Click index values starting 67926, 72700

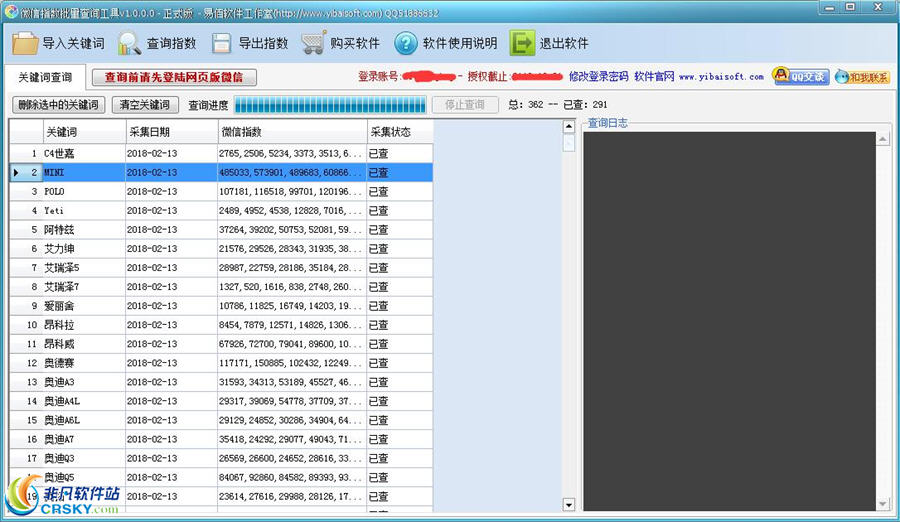[x=292, y=344]
